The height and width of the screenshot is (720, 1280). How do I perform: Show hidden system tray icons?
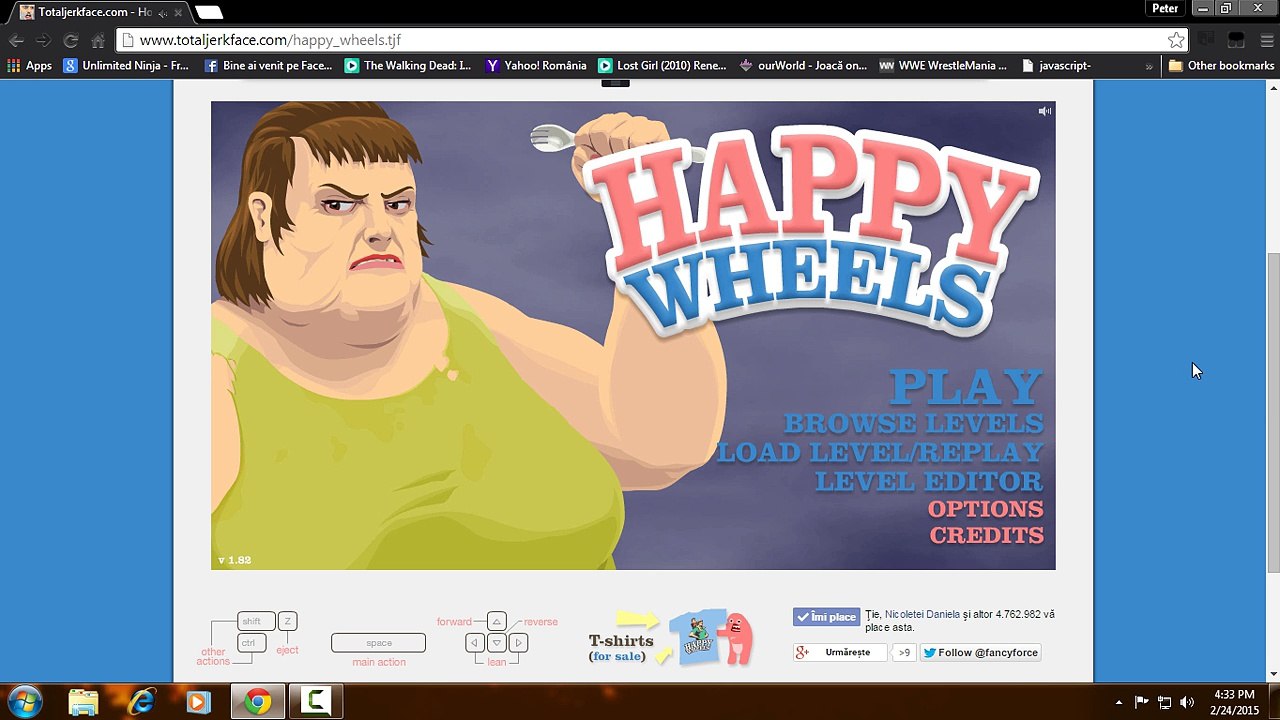click(1118, 702)
